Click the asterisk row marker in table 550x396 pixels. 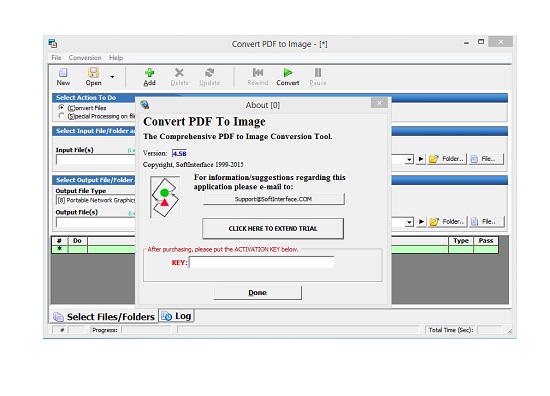[60, 249]
